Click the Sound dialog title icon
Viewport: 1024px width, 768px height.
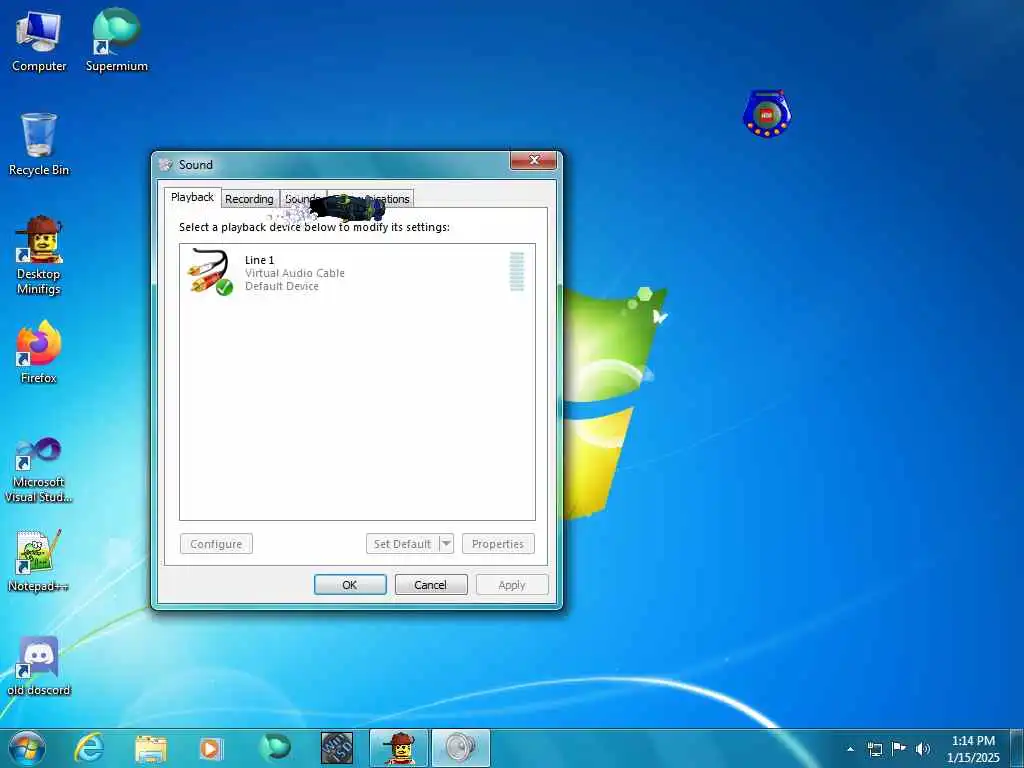(166, 165)
